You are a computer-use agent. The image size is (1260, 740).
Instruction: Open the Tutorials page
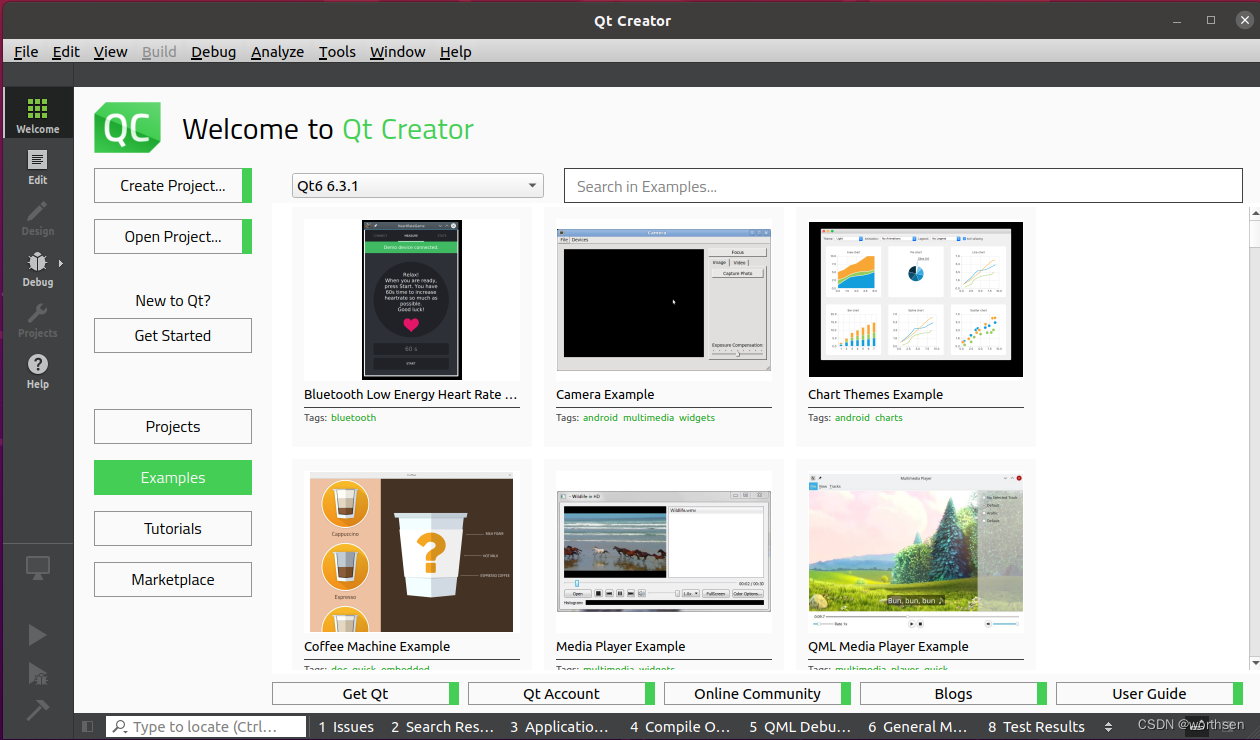point(173,529)
